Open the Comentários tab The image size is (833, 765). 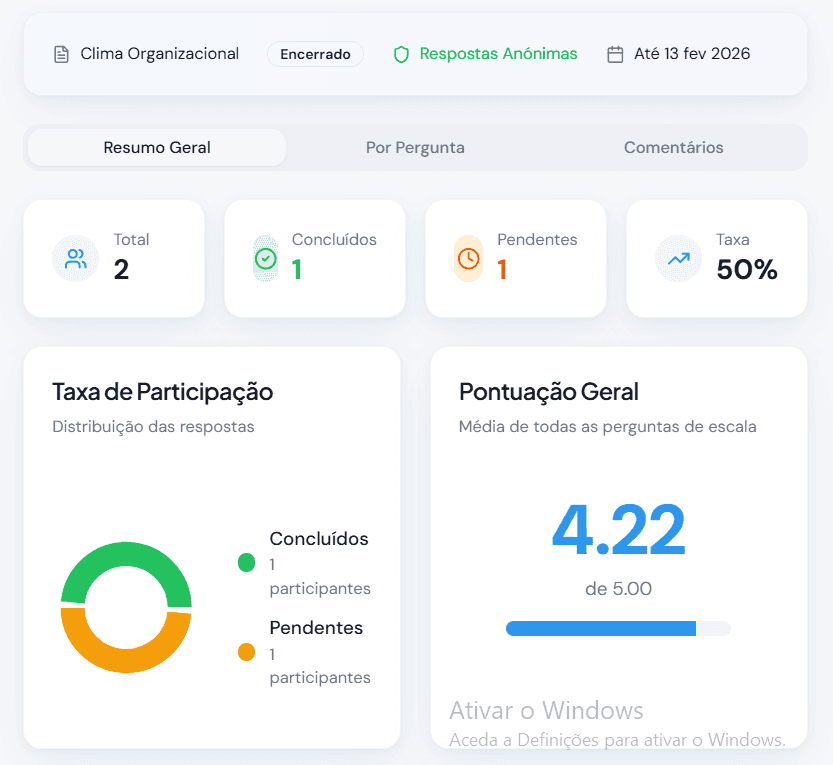(x=673, y=147)
